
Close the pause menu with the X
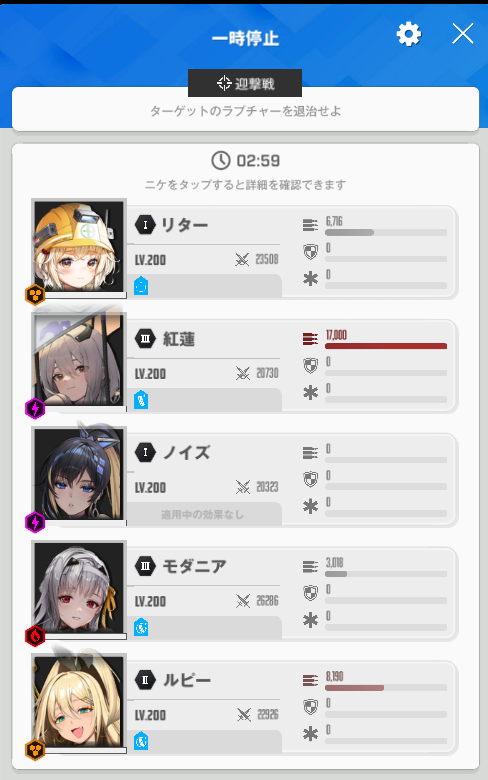pyautogui.click(x=463, y=34)
